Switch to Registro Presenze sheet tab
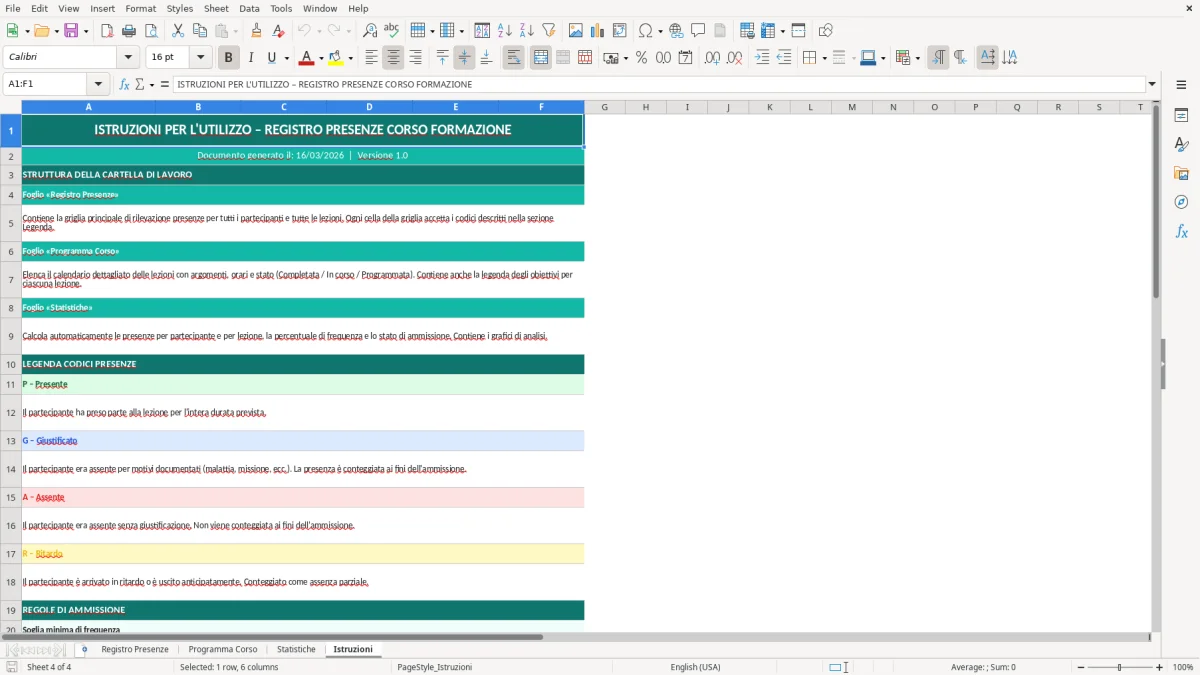The width and height of the screenshot is (1200, 675). pos(135,650)
